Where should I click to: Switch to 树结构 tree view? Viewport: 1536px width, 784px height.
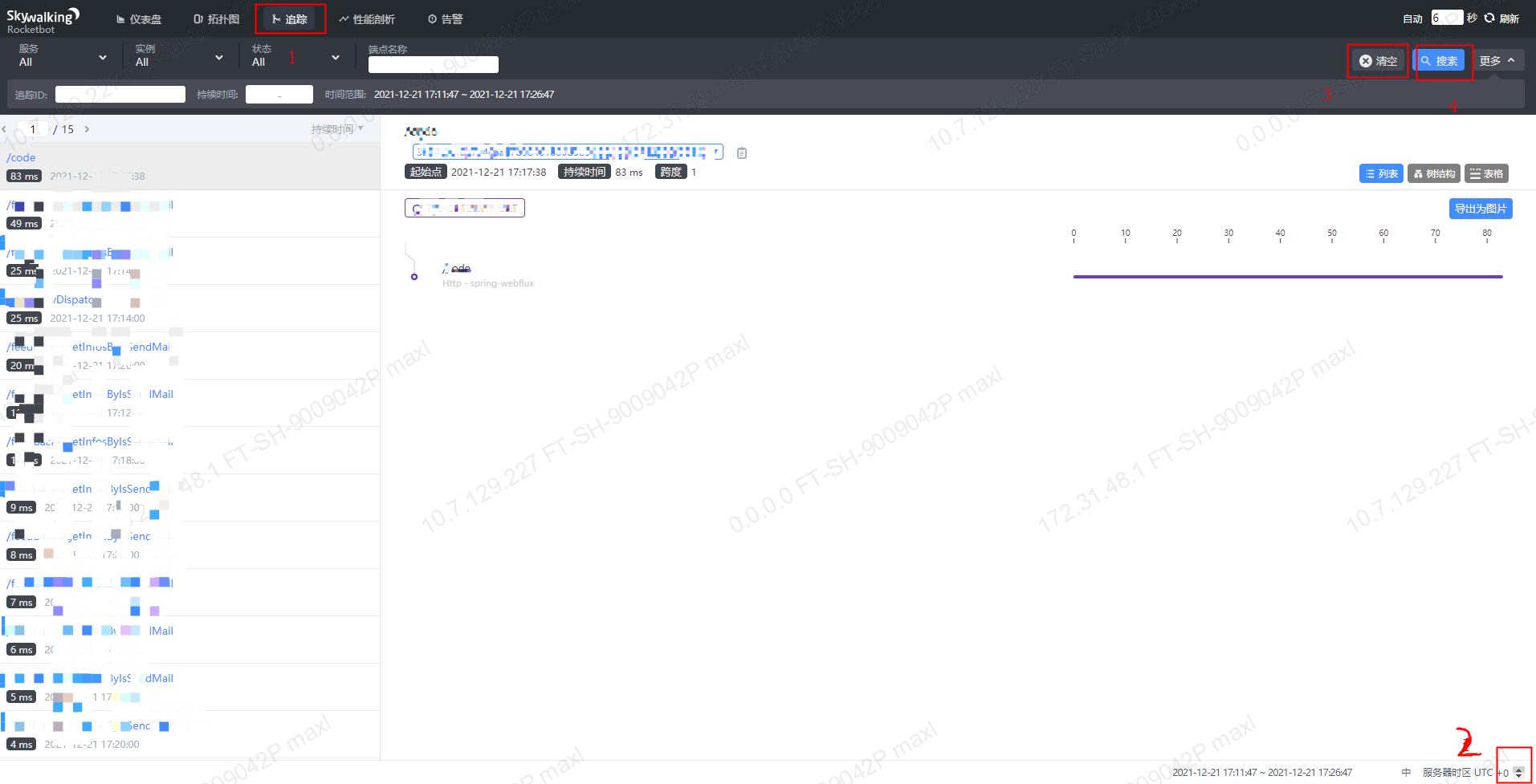[x=1433, y=173]
